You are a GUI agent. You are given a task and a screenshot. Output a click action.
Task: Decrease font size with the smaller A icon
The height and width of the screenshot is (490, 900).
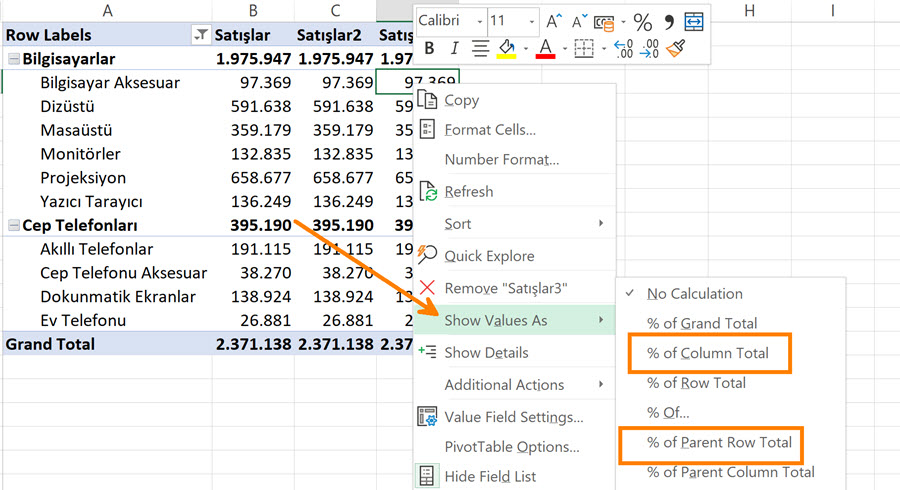(x=580, y=22)
